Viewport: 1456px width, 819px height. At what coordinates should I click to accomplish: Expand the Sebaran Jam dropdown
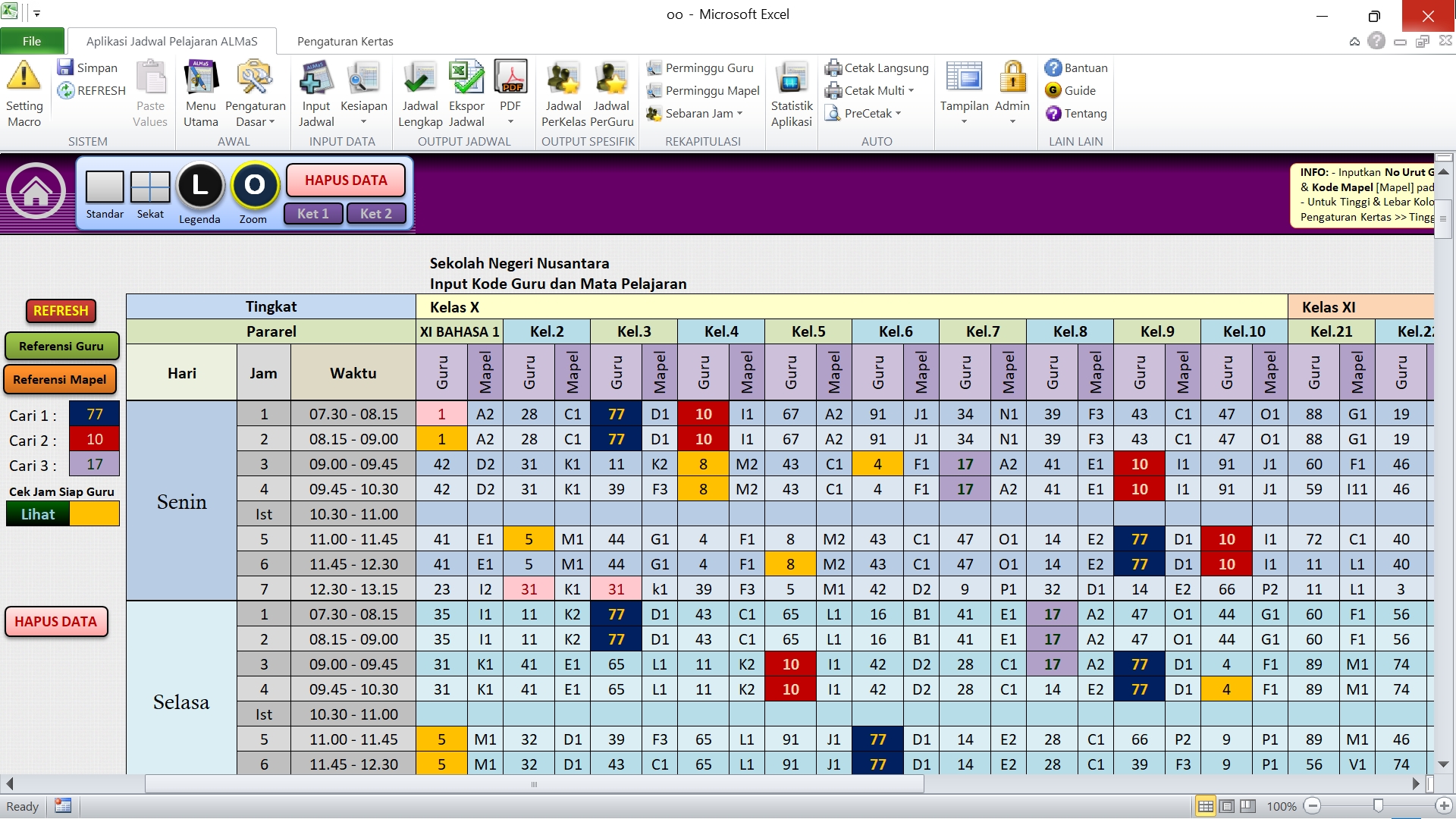739,114
